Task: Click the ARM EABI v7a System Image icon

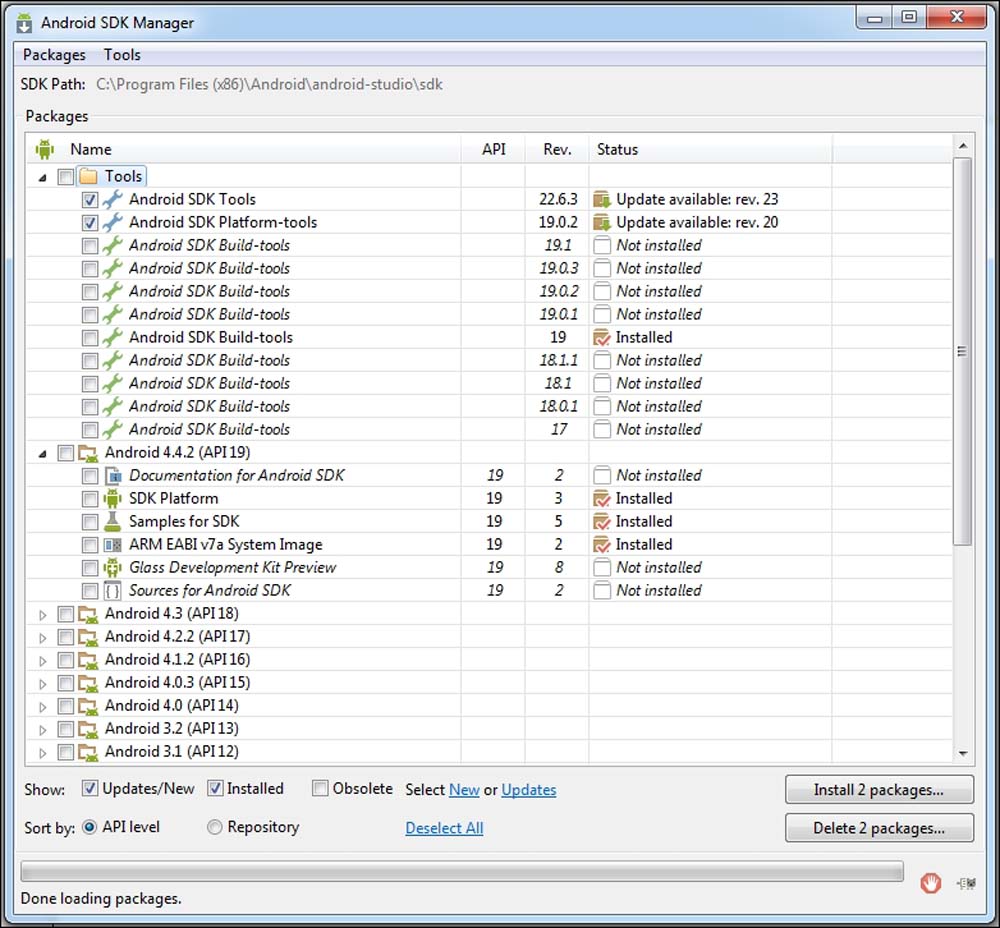Action: pyautogui.click(x=113, y=544)
